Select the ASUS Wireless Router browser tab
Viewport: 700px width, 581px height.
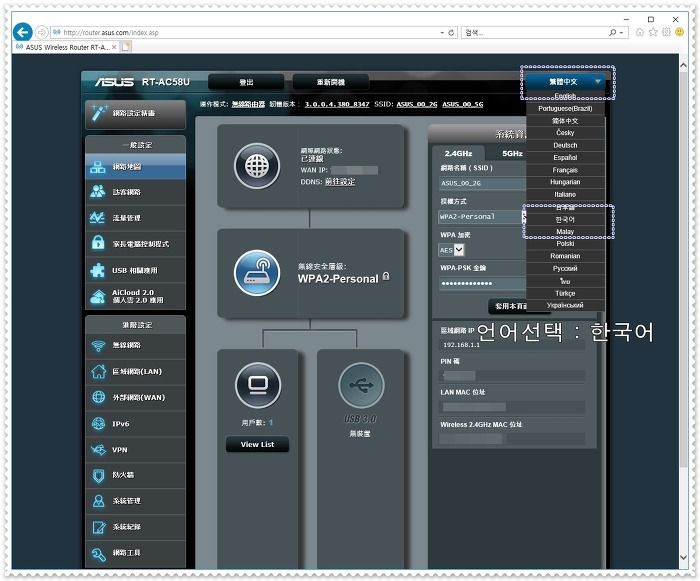pyautogui.click(x=66, y=47)
